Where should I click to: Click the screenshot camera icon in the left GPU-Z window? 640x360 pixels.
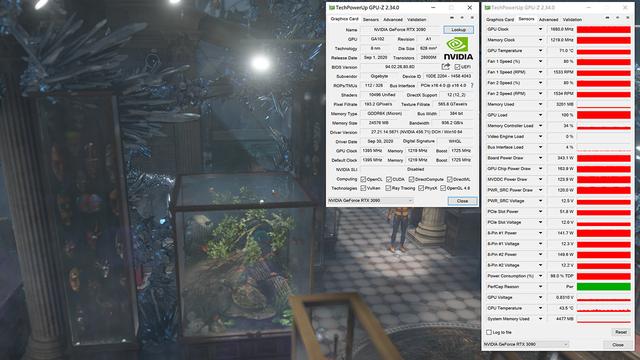pos(452,18)
